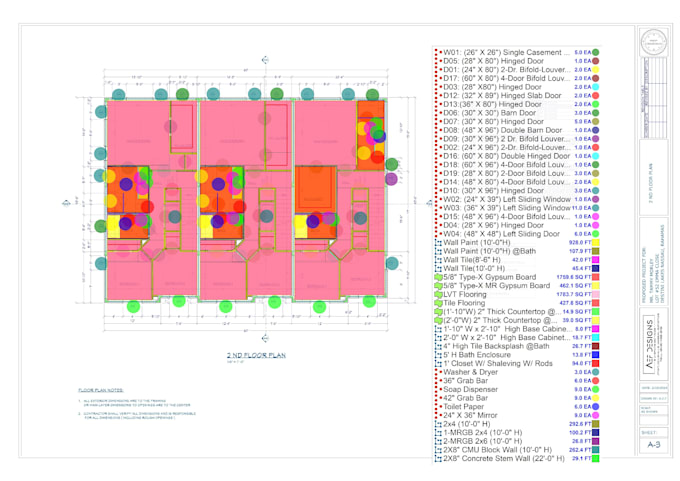Click the 1759.6 SQ FT Gypsum Board quantity

point(574,277)
